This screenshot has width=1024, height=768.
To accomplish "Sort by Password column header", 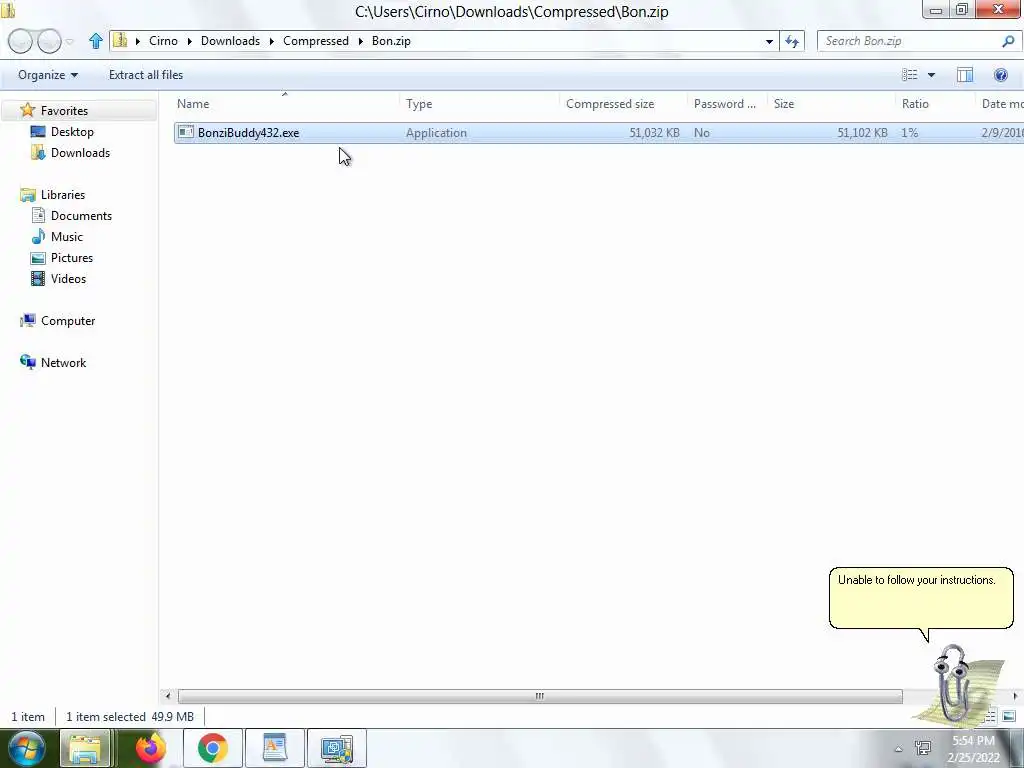I will (x=728, y=104).
